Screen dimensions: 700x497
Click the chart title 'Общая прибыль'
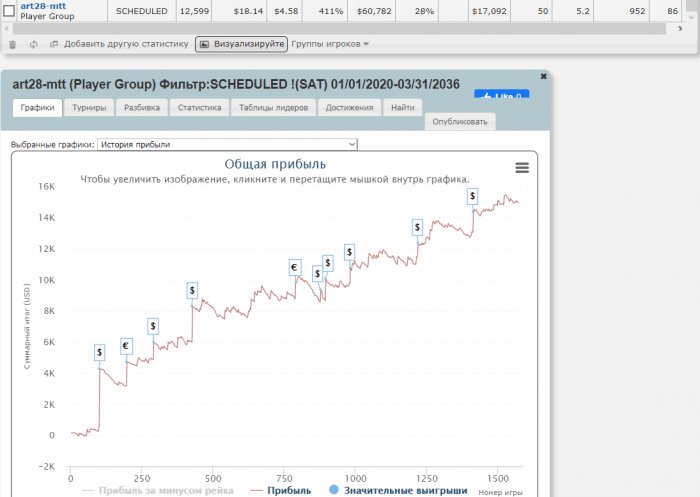275,164
